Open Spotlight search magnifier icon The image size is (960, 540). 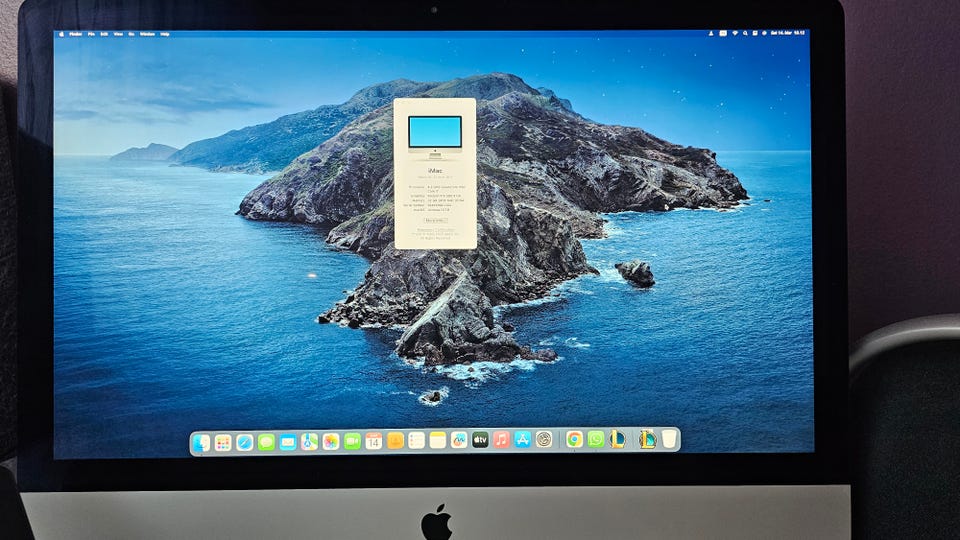(x=745, y=33)
